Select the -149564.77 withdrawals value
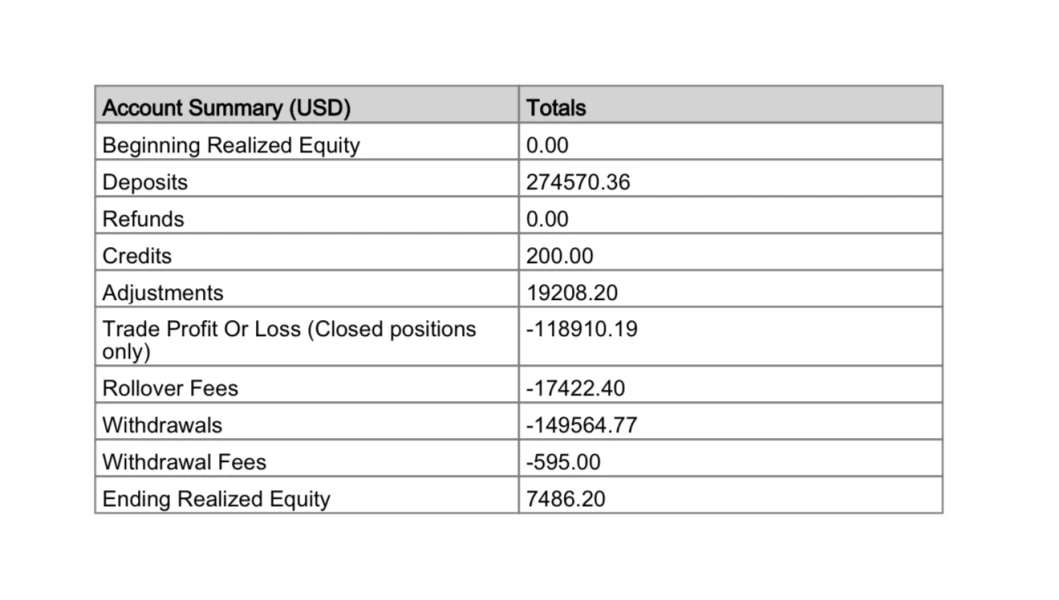1059x600 pixels. coord(582,425)
